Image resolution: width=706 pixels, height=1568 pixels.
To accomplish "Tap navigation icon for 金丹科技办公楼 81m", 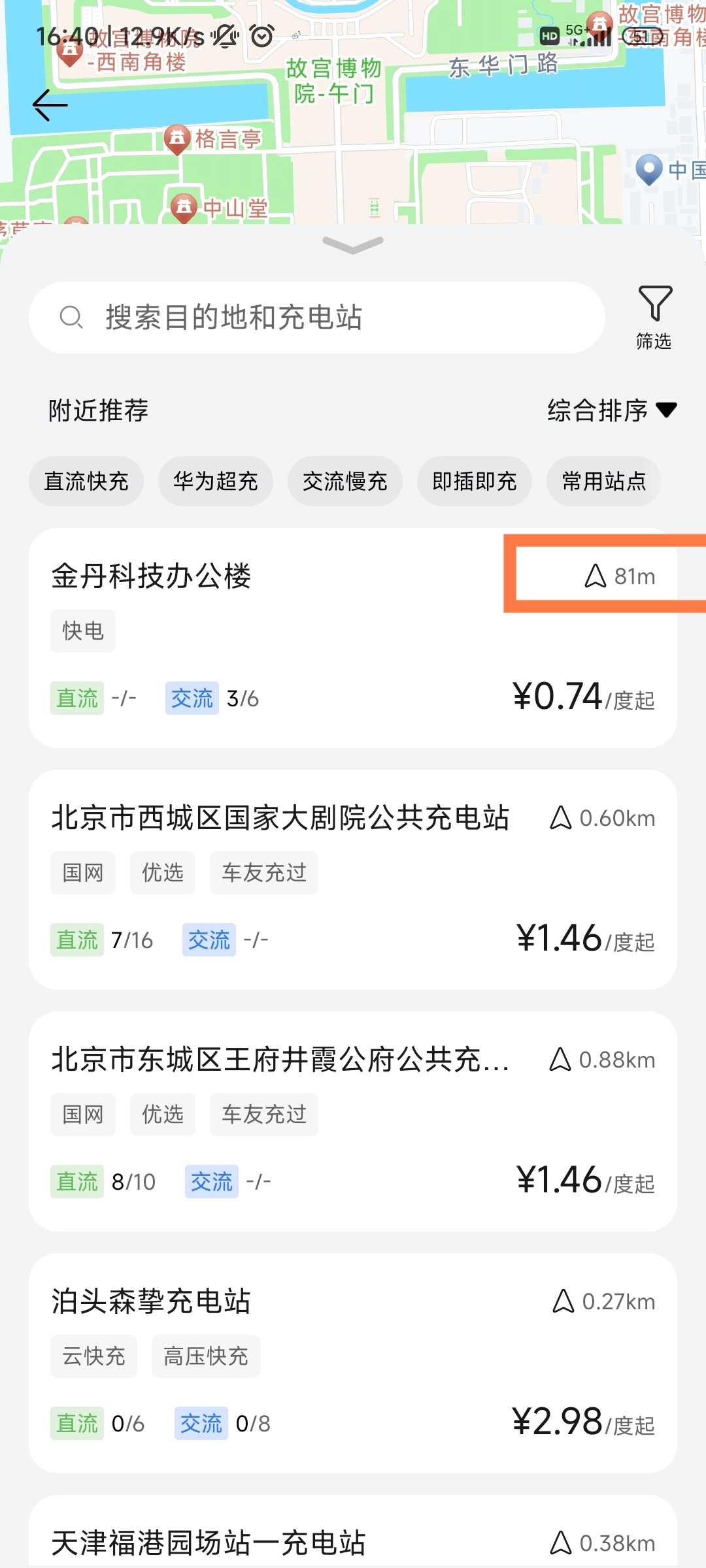I will [595, 576].
